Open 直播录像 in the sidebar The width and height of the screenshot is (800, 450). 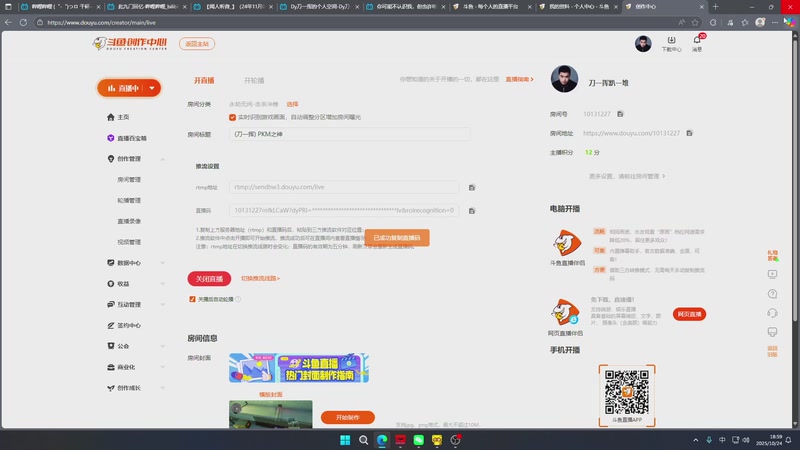[129, 221]
